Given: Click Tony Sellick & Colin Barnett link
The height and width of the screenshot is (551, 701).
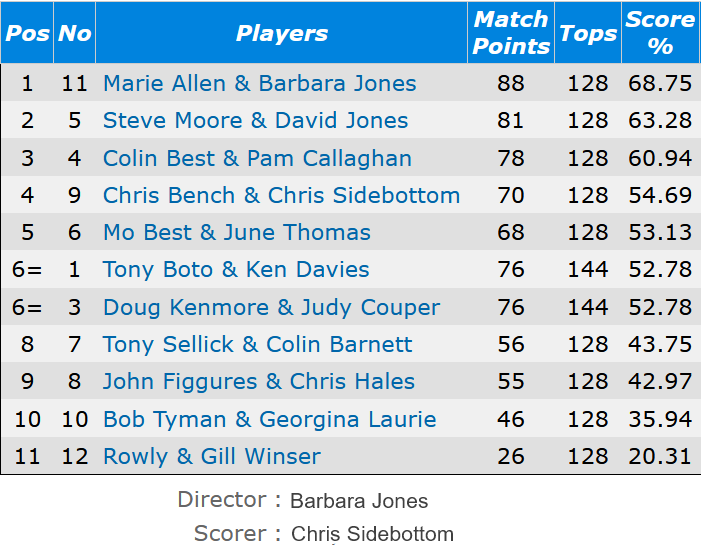Looking at the screenshot, I should pyautogui.click(x=257, y=344).
